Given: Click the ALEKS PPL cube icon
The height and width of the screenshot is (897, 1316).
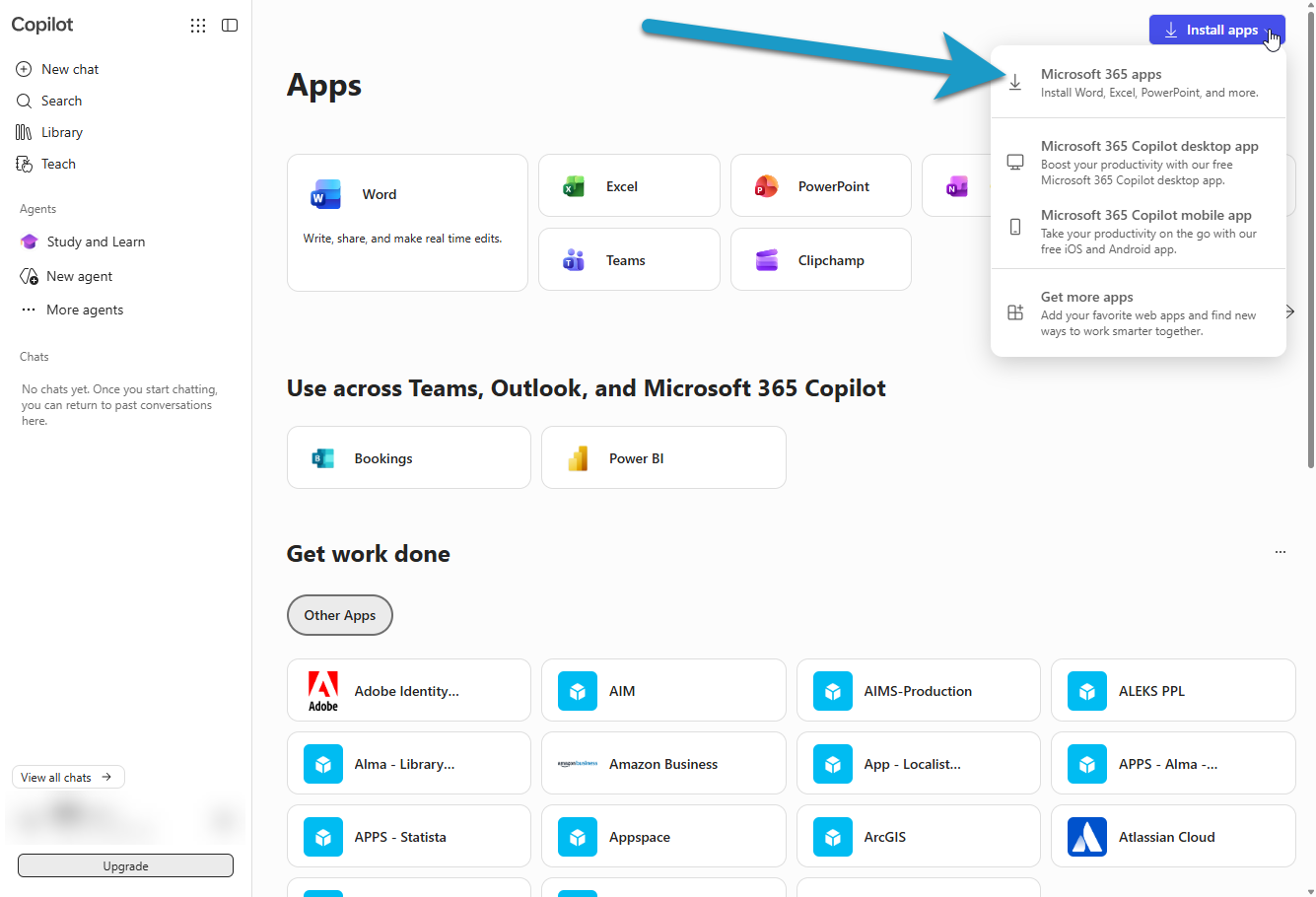Looking at the screenshot, I should 1087,691.
